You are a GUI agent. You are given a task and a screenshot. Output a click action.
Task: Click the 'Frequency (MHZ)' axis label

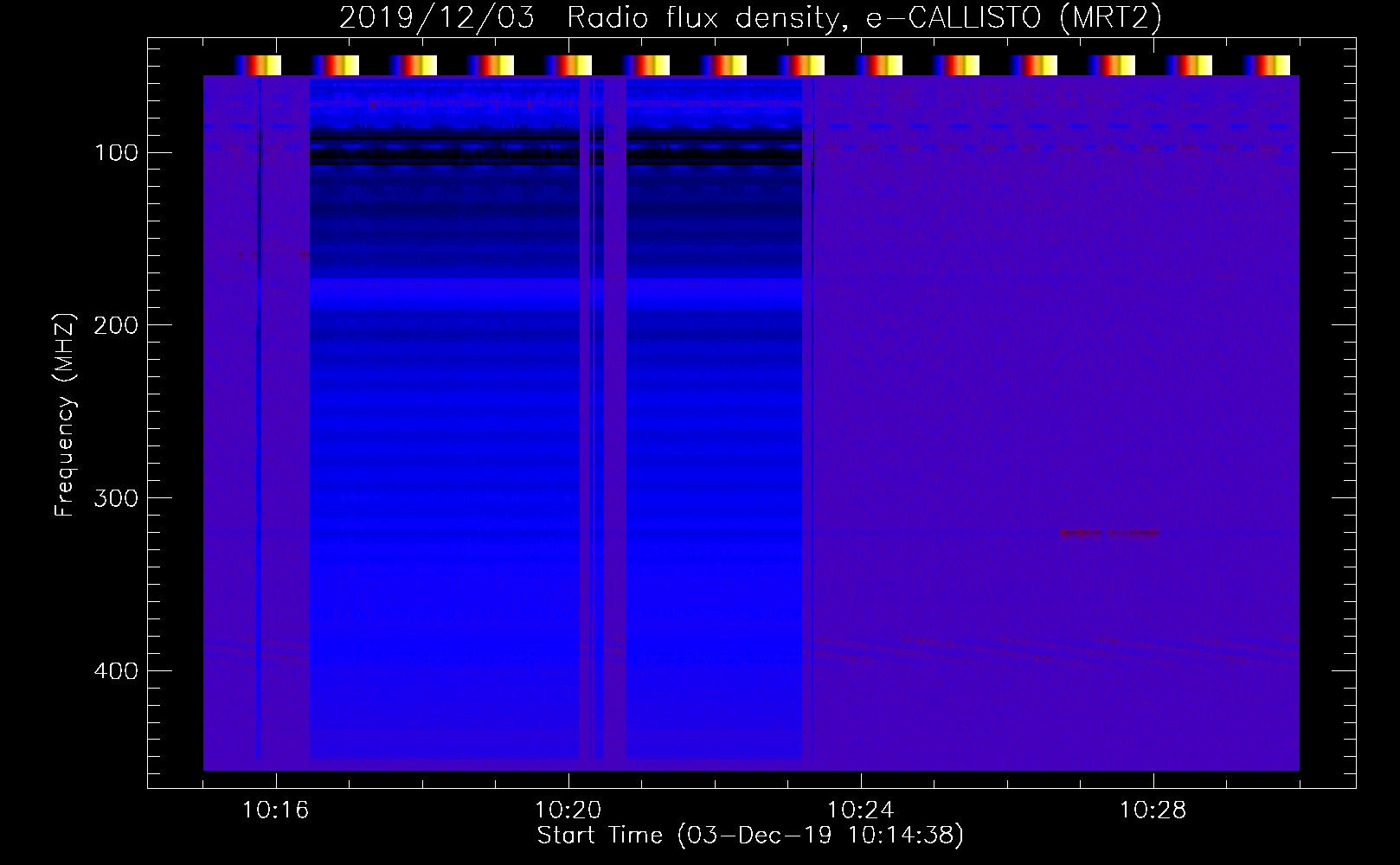tap(65, 415)
